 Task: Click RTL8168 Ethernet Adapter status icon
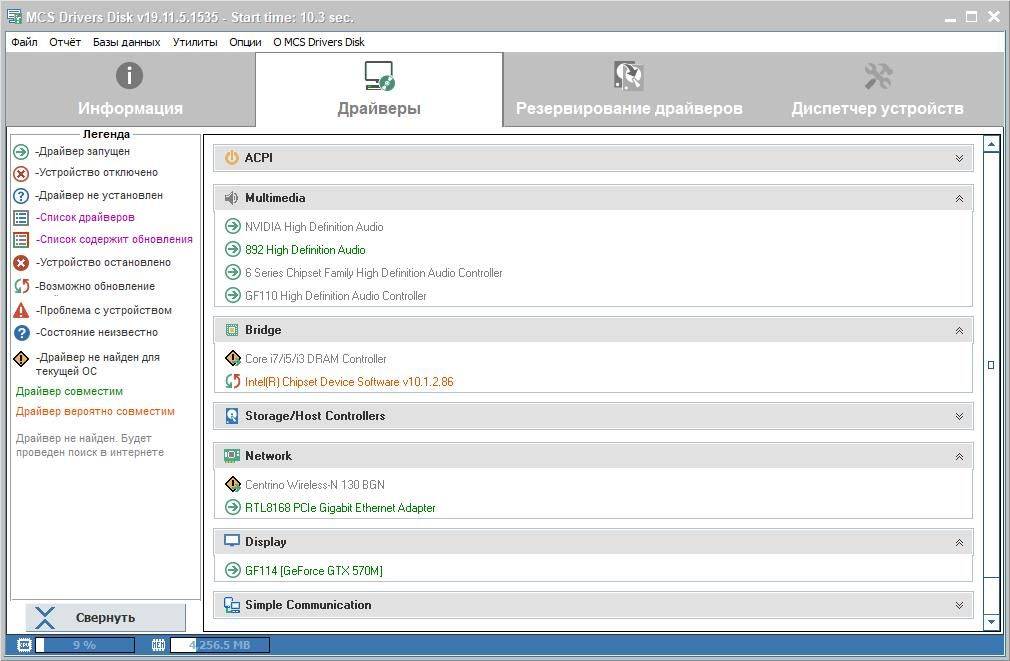(x=233, y=507)
